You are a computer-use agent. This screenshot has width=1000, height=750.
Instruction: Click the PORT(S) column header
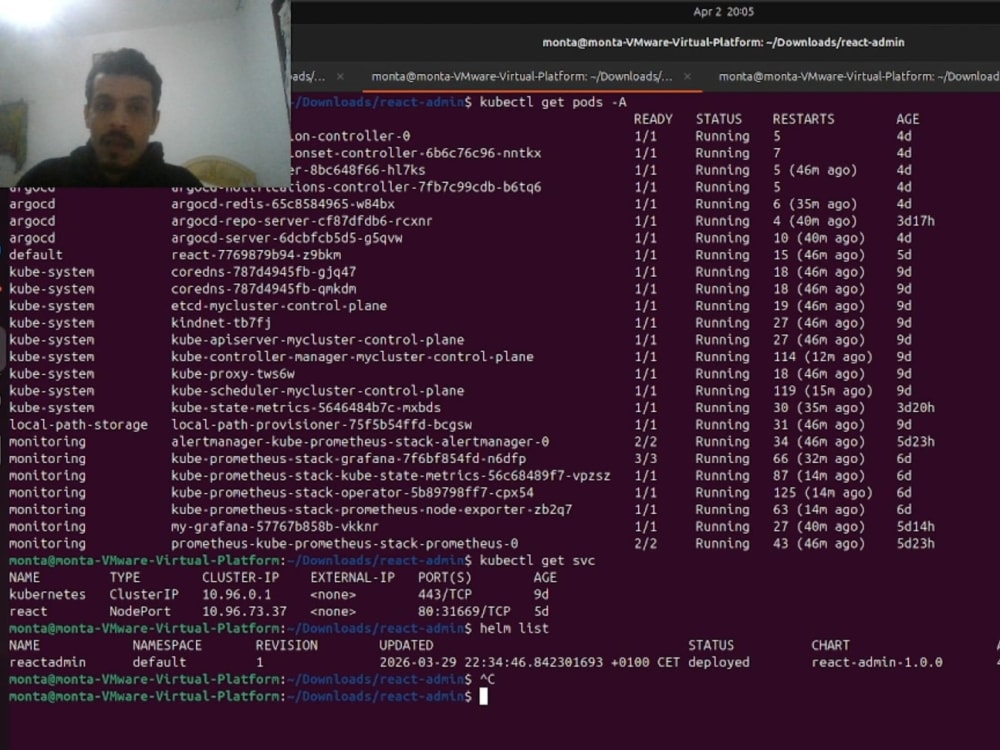pyautogui.click(x=445, y=577)
